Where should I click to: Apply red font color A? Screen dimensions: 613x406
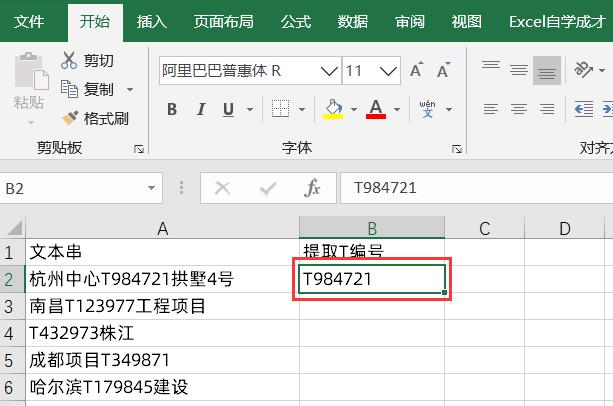(x=376, y=109)
